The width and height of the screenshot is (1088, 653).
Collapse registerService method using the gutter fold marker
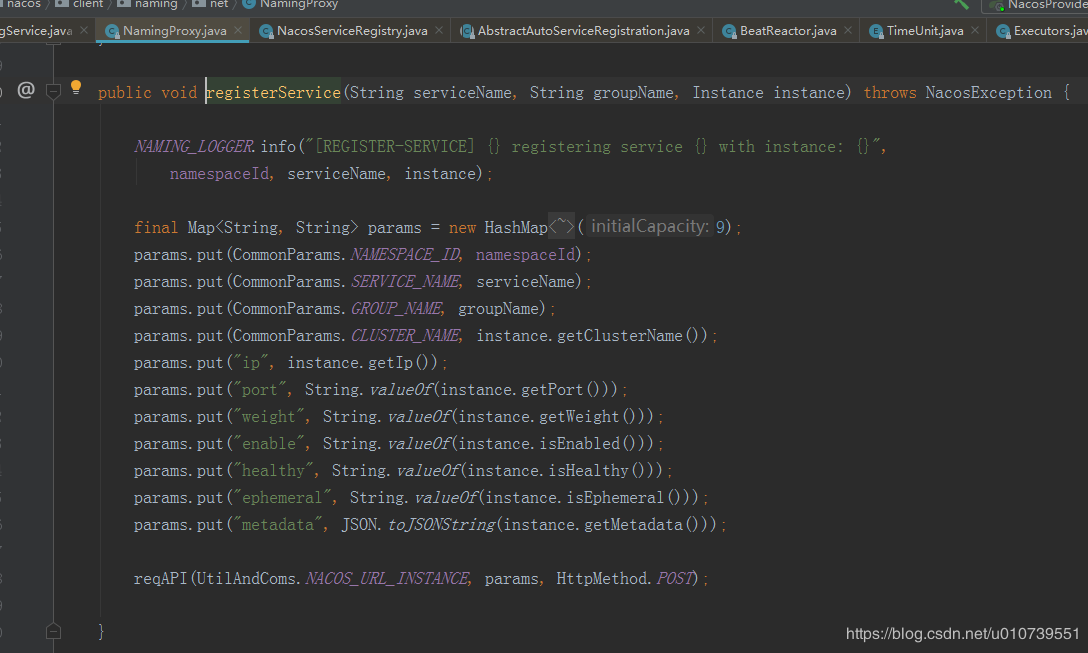(x=53, y=91)
